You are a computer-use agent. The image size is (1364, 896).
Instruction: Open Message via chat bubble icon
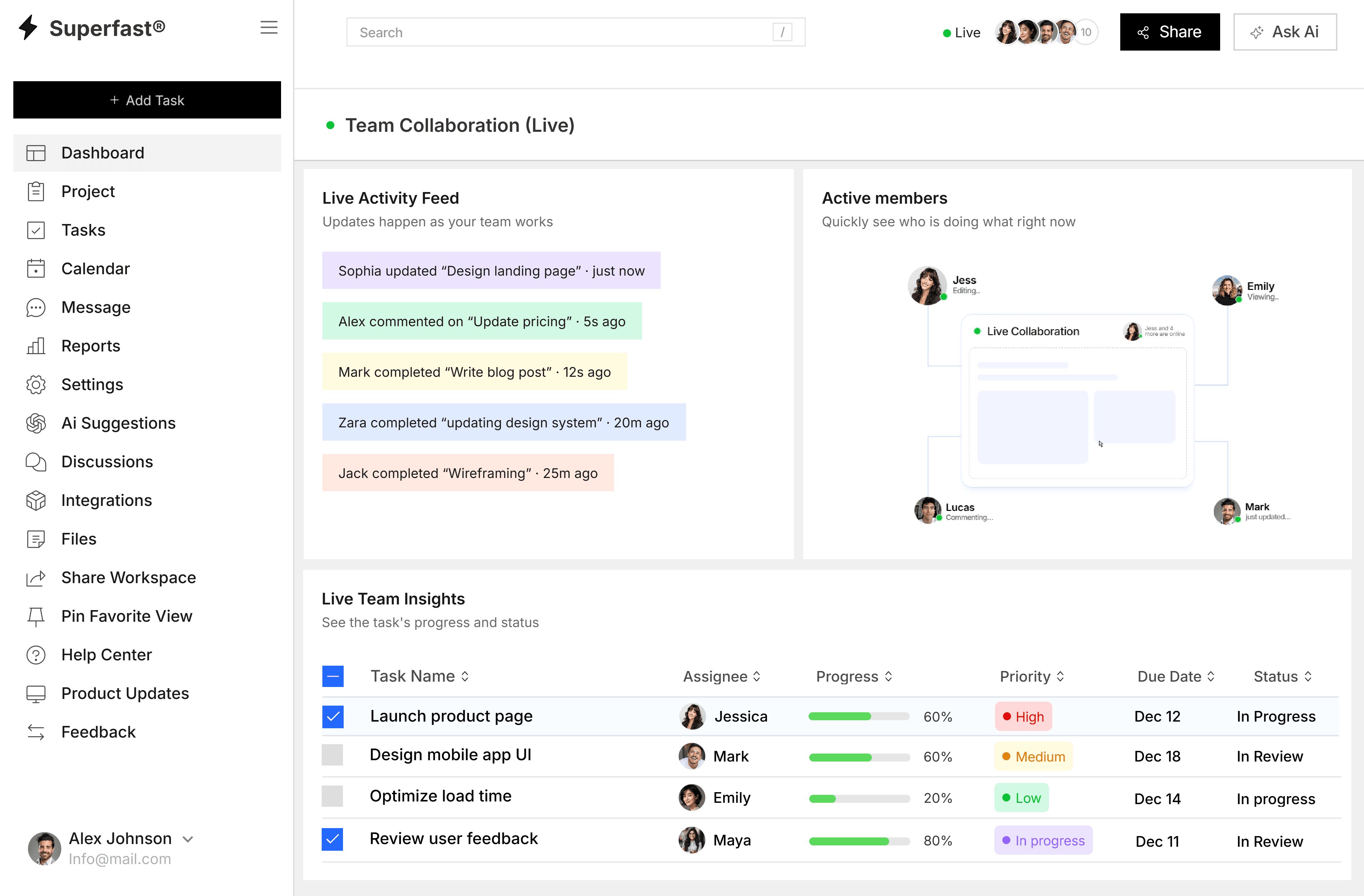pos(36,308)
